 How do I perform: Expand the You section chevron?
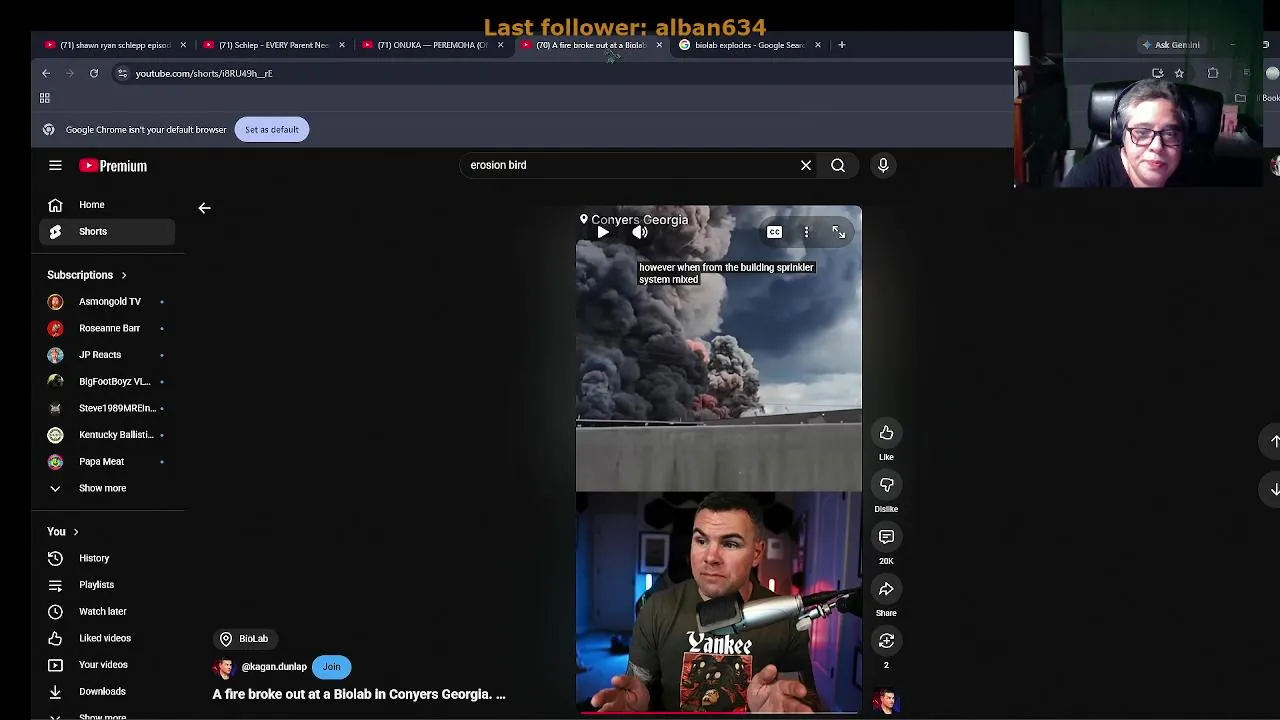[75, 532]
